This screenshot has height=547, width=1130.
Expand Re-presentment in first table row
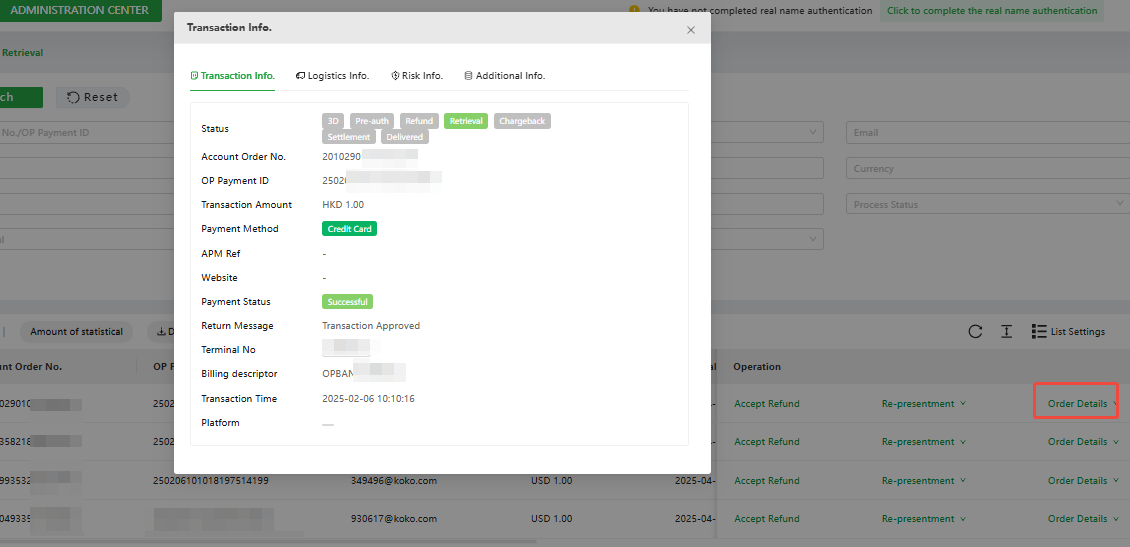(x=923, y=404)
